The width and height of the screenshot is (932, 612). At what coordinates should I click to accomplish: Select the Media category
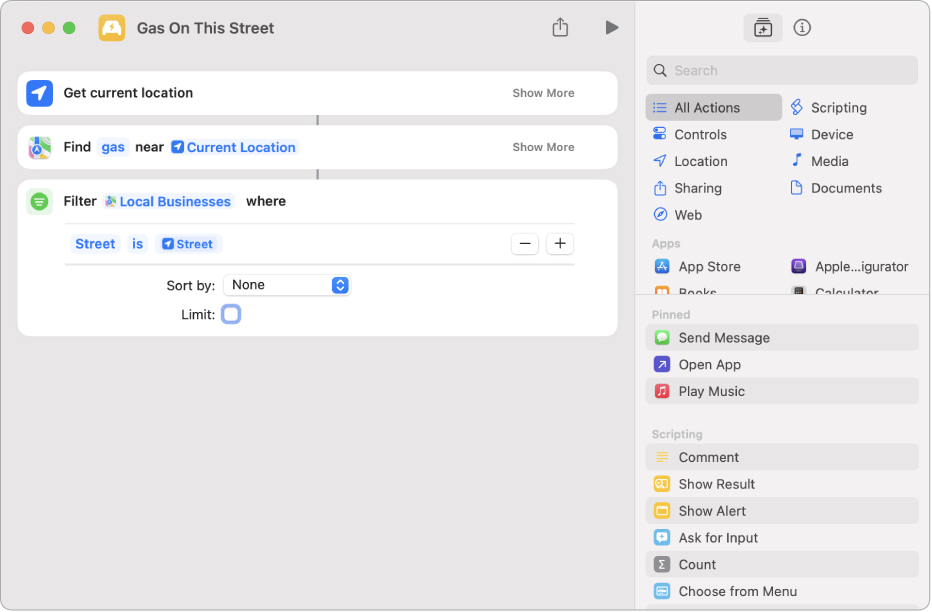(x=819, y=162)
